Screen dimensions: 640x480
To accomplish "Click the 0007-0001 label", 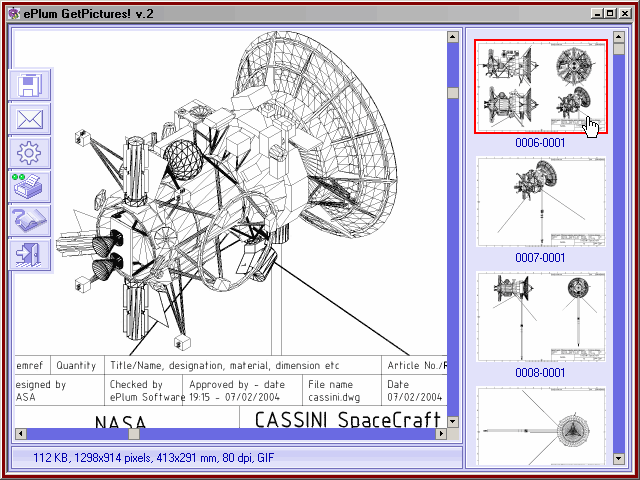I will pyautogui.click(x=540, y=258).
